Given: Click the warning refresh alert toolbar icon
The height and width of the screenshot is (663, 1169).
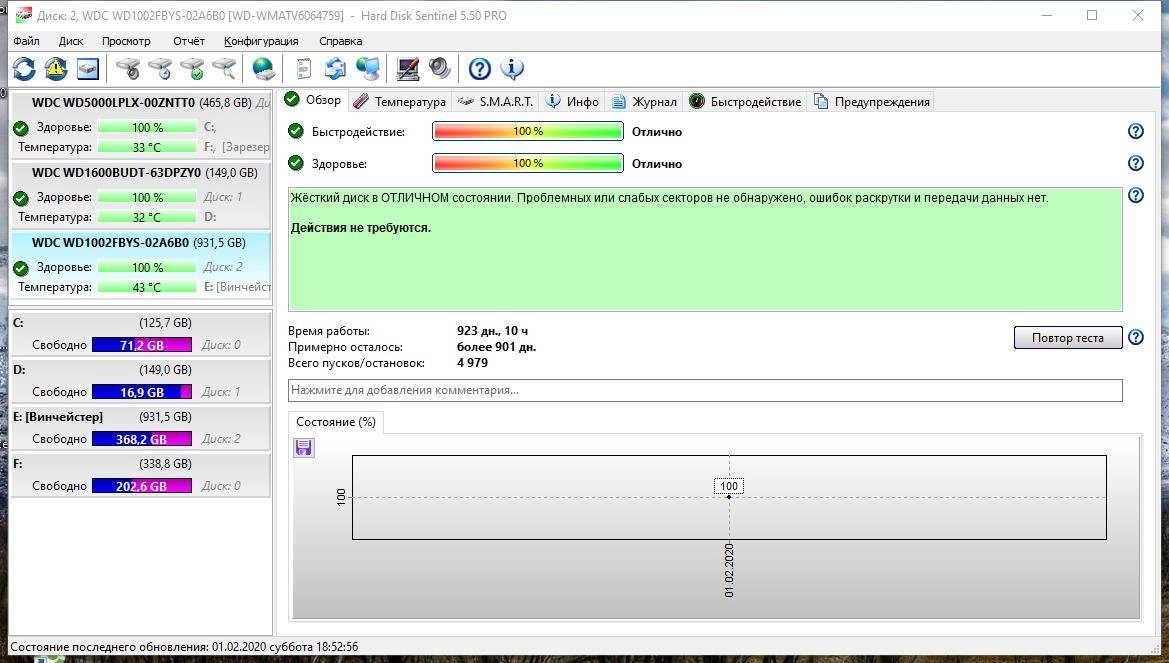Looking at the screenshot, I should pyautogui.click(x=56, y=69).
